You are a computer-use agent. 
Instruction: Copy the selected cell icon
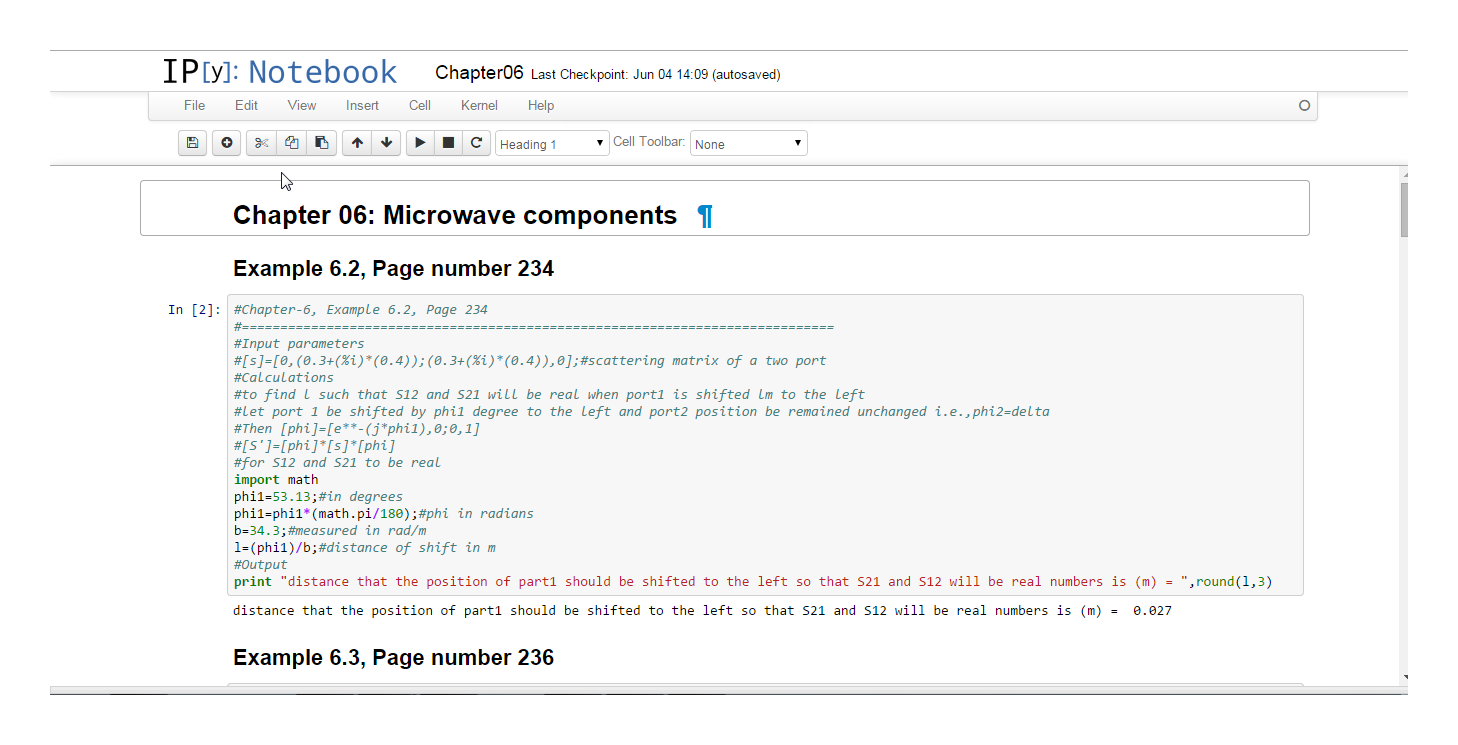(x=291, y=143)
